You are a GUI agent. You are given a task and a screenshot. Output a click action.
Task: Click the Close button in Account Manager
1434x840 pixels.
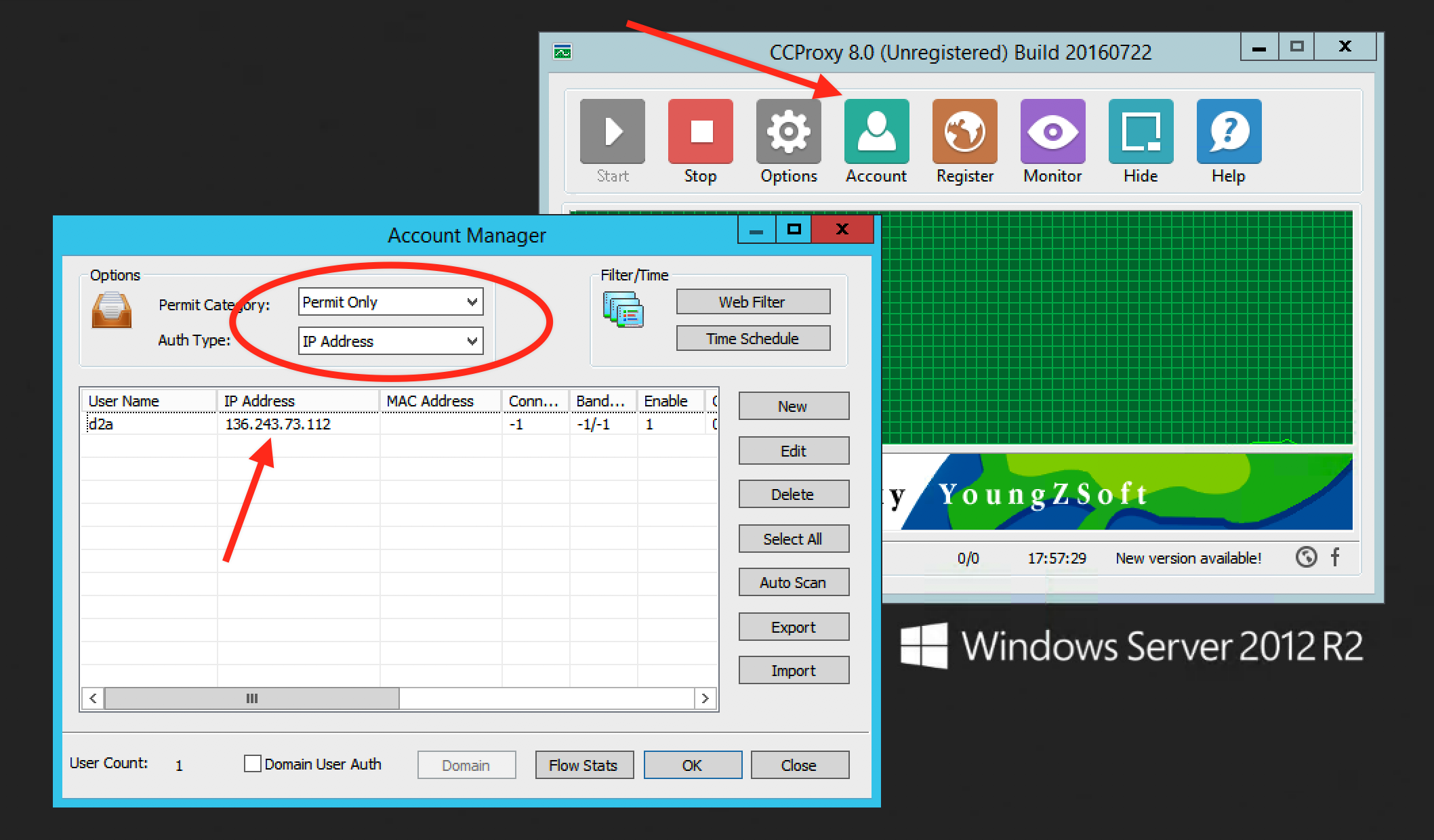click(x=800, y=765)
